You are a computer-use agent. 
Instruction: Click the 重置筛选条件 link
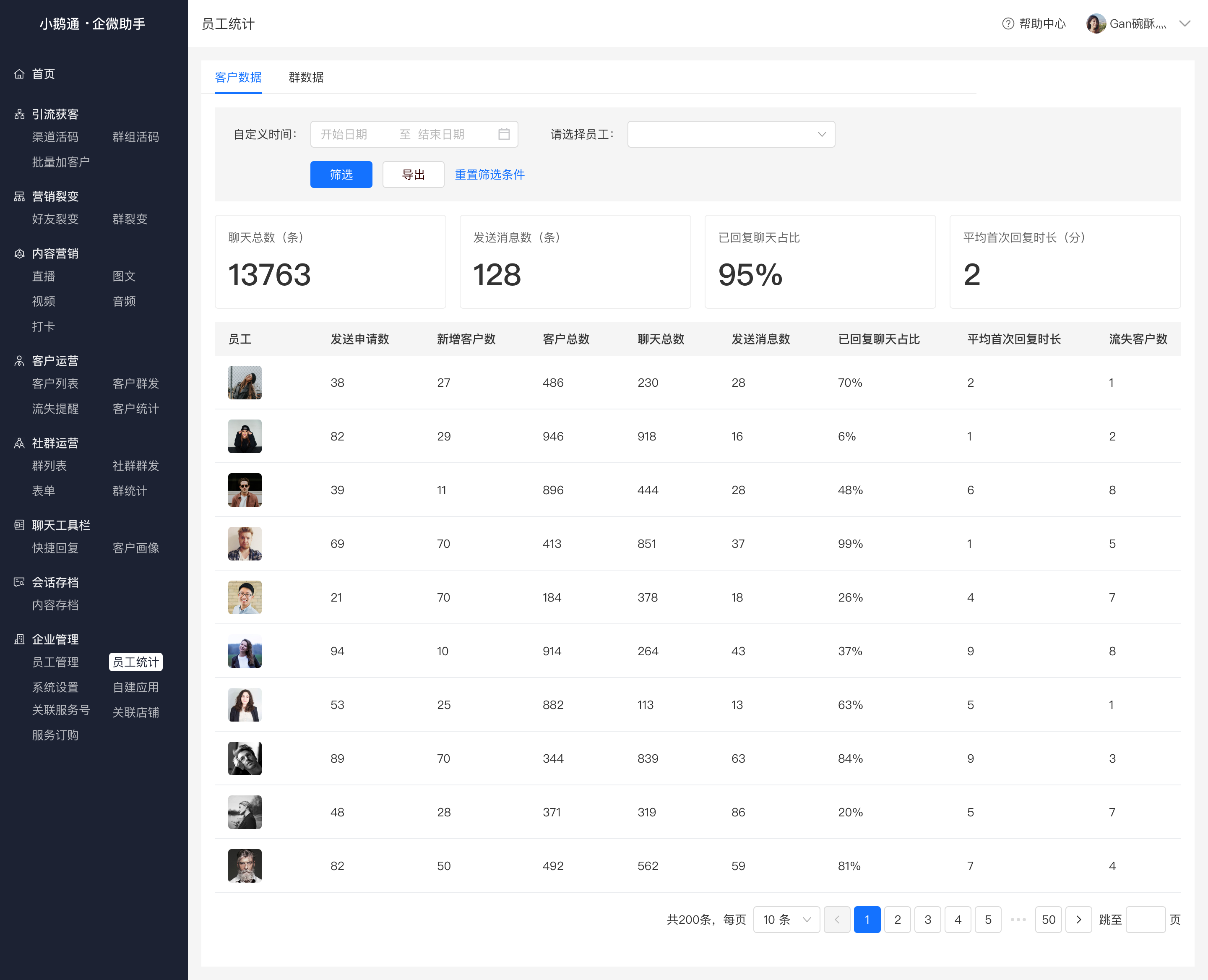pyautogui.click(x=490, y=175)
